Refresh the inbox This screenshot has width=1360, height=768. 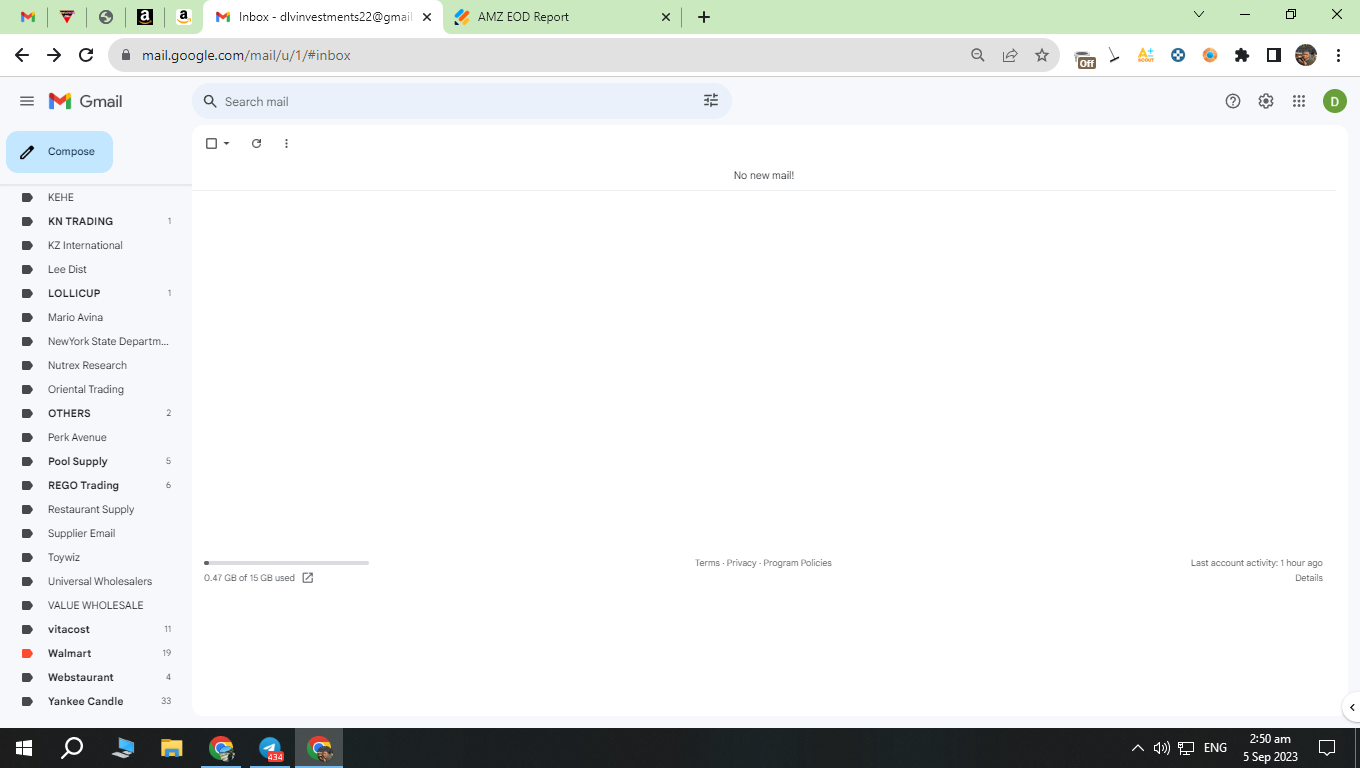click(256, 144)
